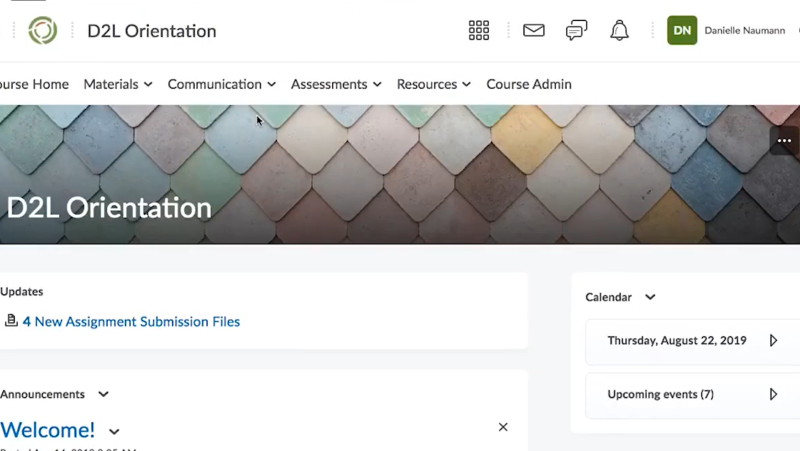Click the Danielle Naumann user name
The image size is (800, 451).
click(x=744, y=31)
